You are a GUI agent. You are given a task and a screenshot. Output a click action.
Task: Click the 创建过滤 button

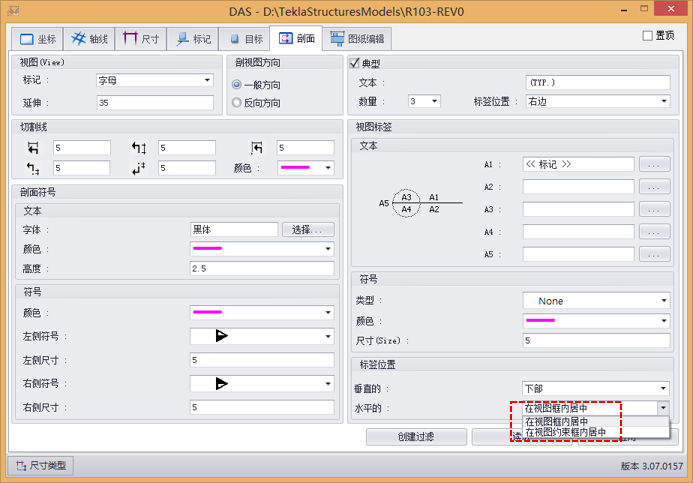[x=416, y=437]
